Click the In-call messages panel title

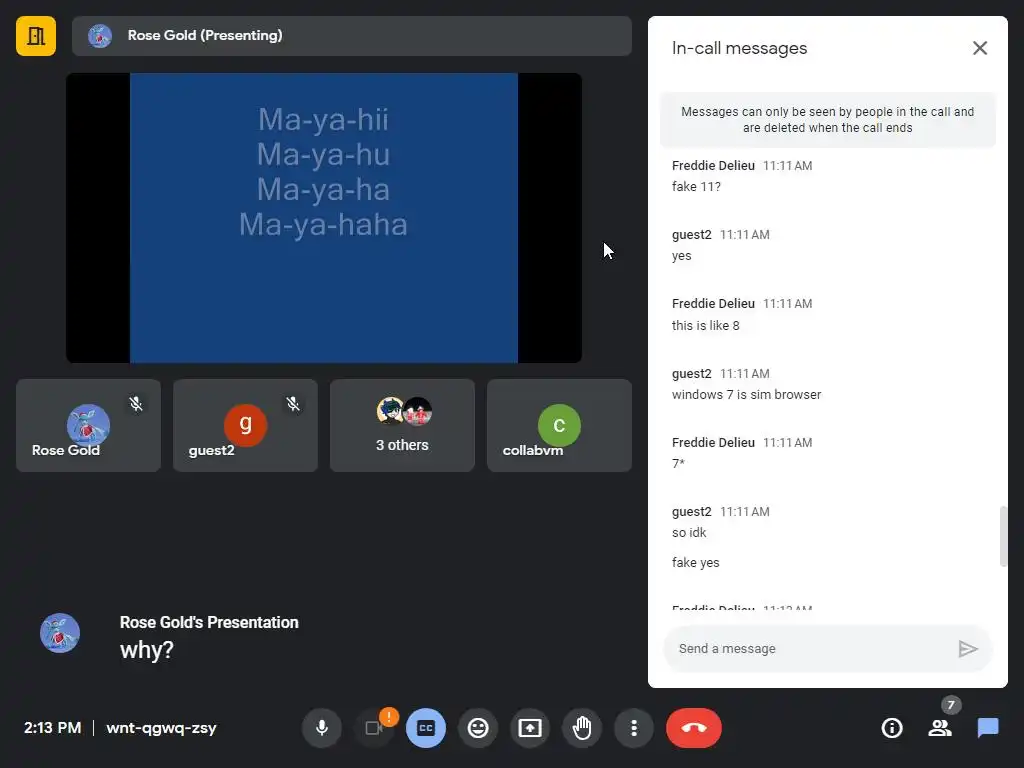tap(739, 48)
